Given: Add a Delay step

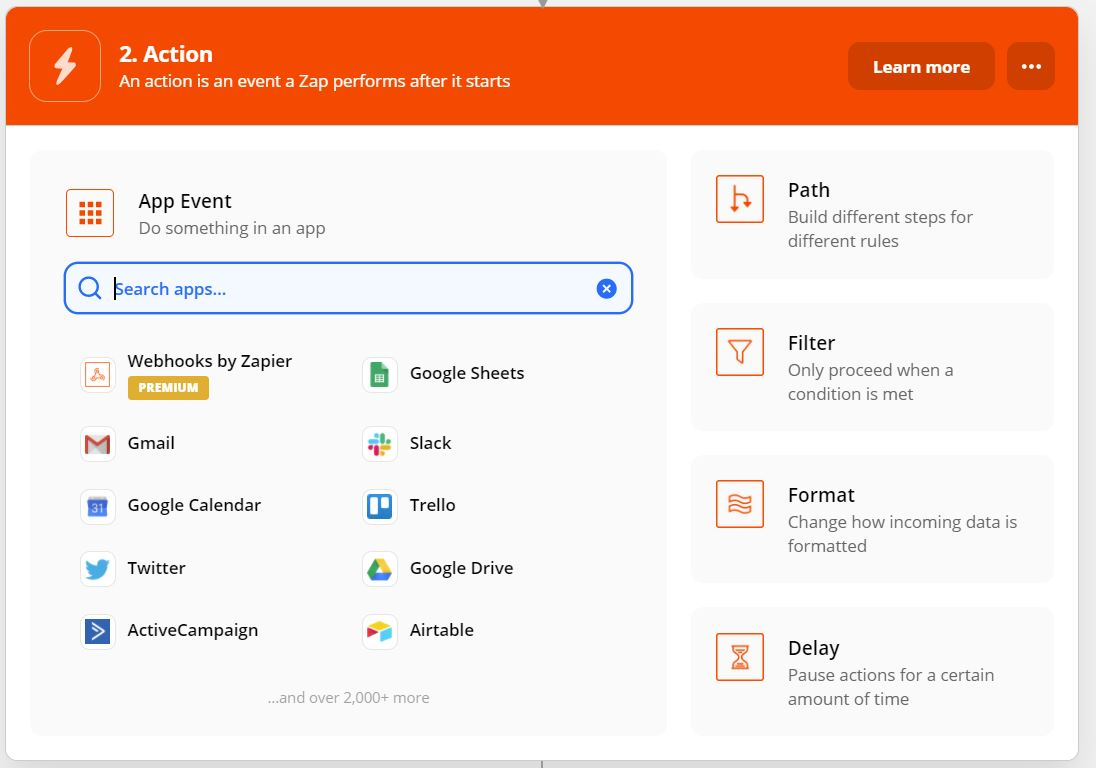Looking at the screenshot, I should (872, 672).
